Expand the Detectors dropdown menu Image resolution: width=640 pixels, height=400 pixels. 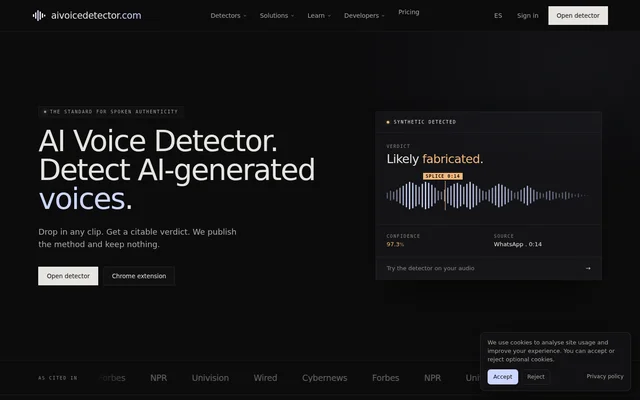click(x=228, y=16)
